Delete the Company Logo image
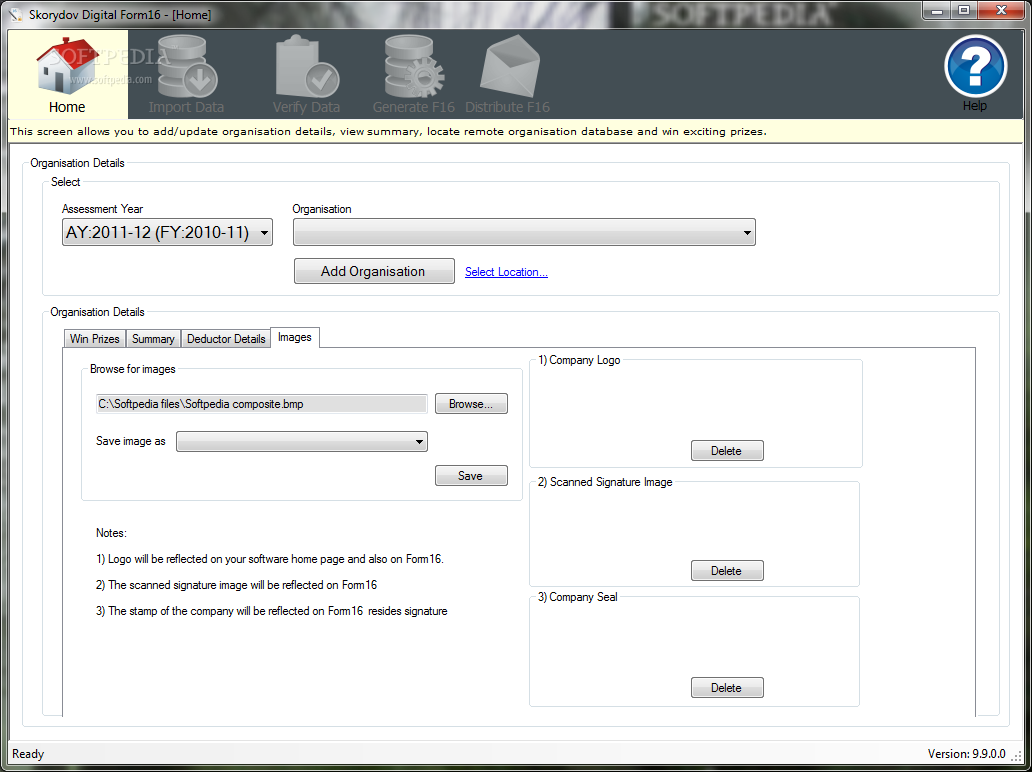 tap(727, 451)
